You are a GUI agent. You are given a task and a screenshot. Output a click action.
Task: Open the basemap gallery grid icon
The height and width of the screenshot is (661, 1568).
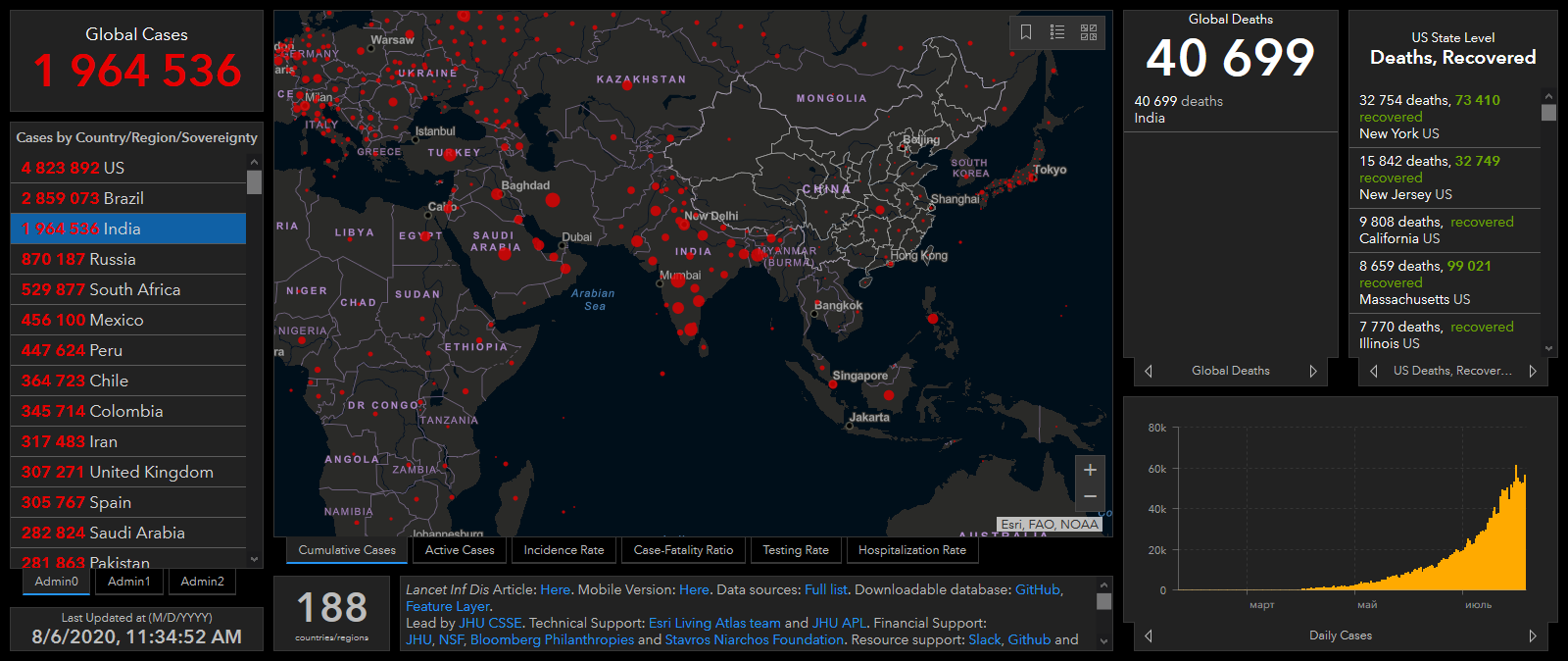click(x=1089, y=32)
